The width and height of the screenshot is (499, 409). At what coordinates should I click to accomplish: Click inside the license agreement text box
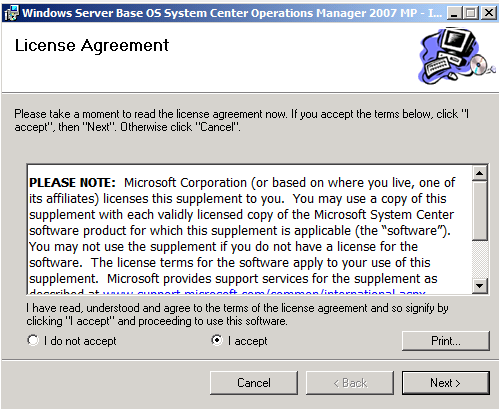tap(250, 230)
